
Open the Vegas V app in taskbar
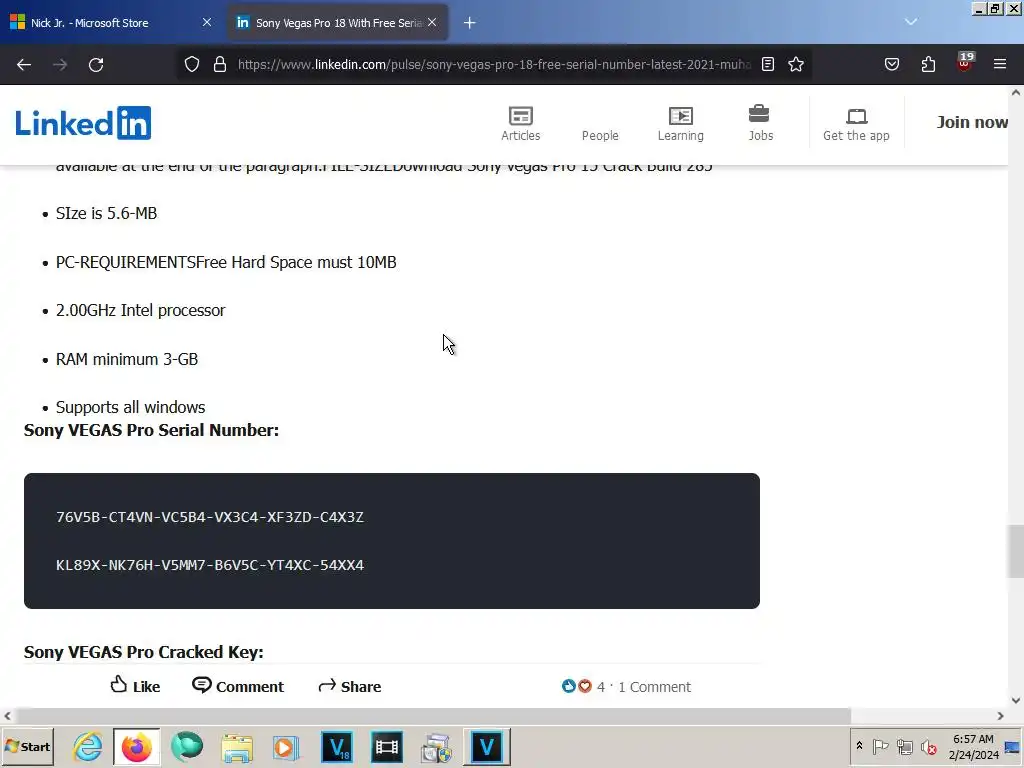pyautogui.click(x=487, y=746)
